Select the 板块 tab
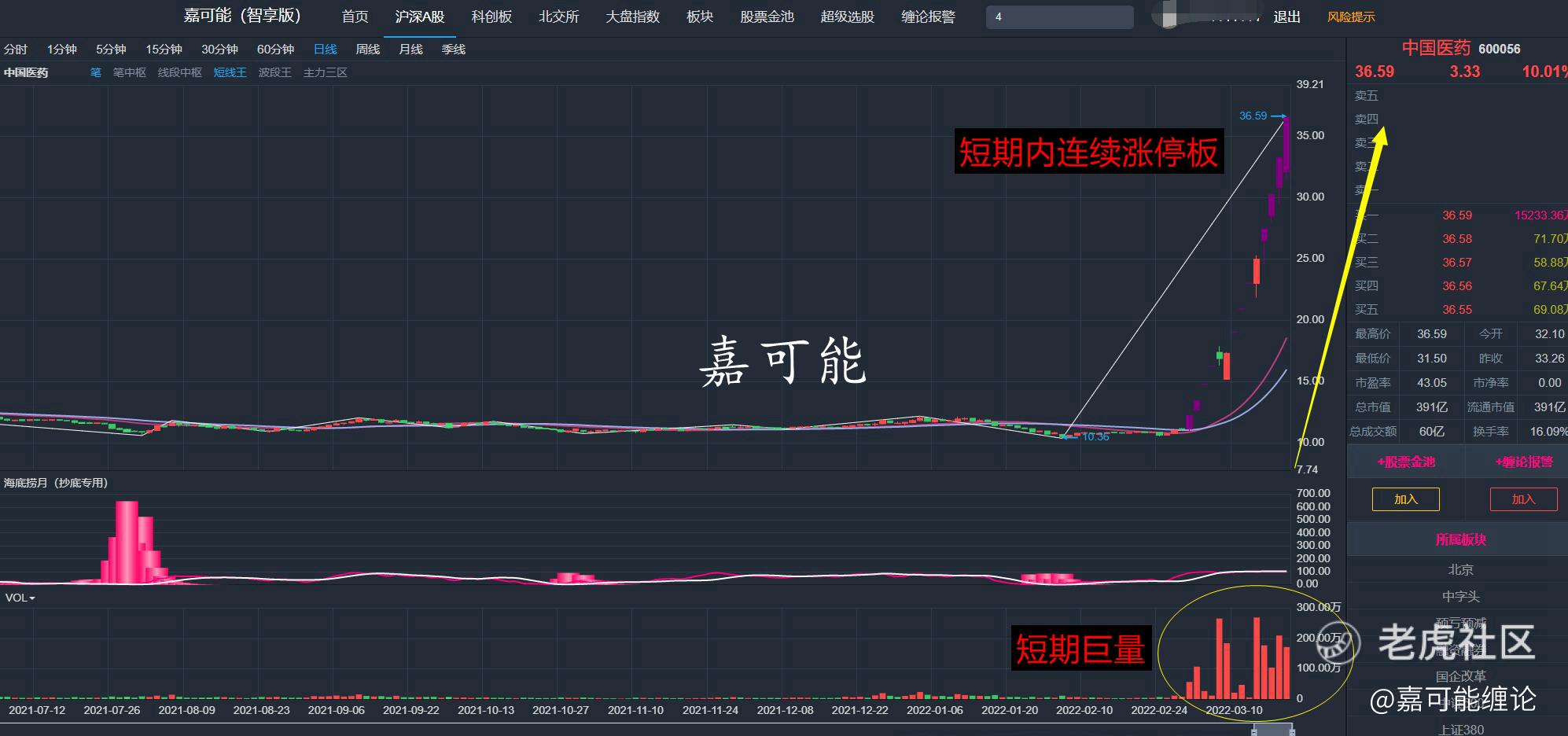1568x736 pixels. point(700,17)
